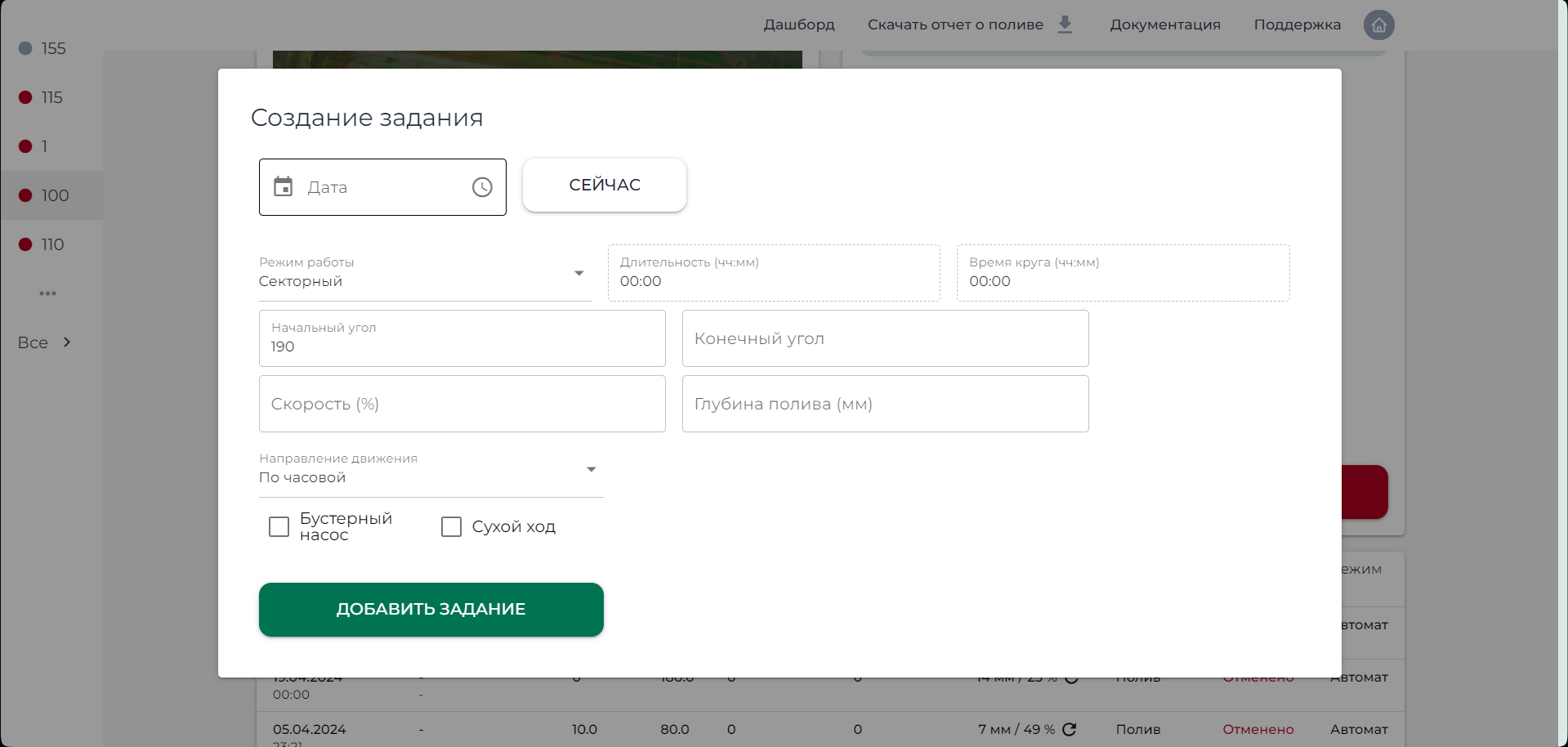Expand the Все devices list chevron
The image size is (1568, 747).
67,342
